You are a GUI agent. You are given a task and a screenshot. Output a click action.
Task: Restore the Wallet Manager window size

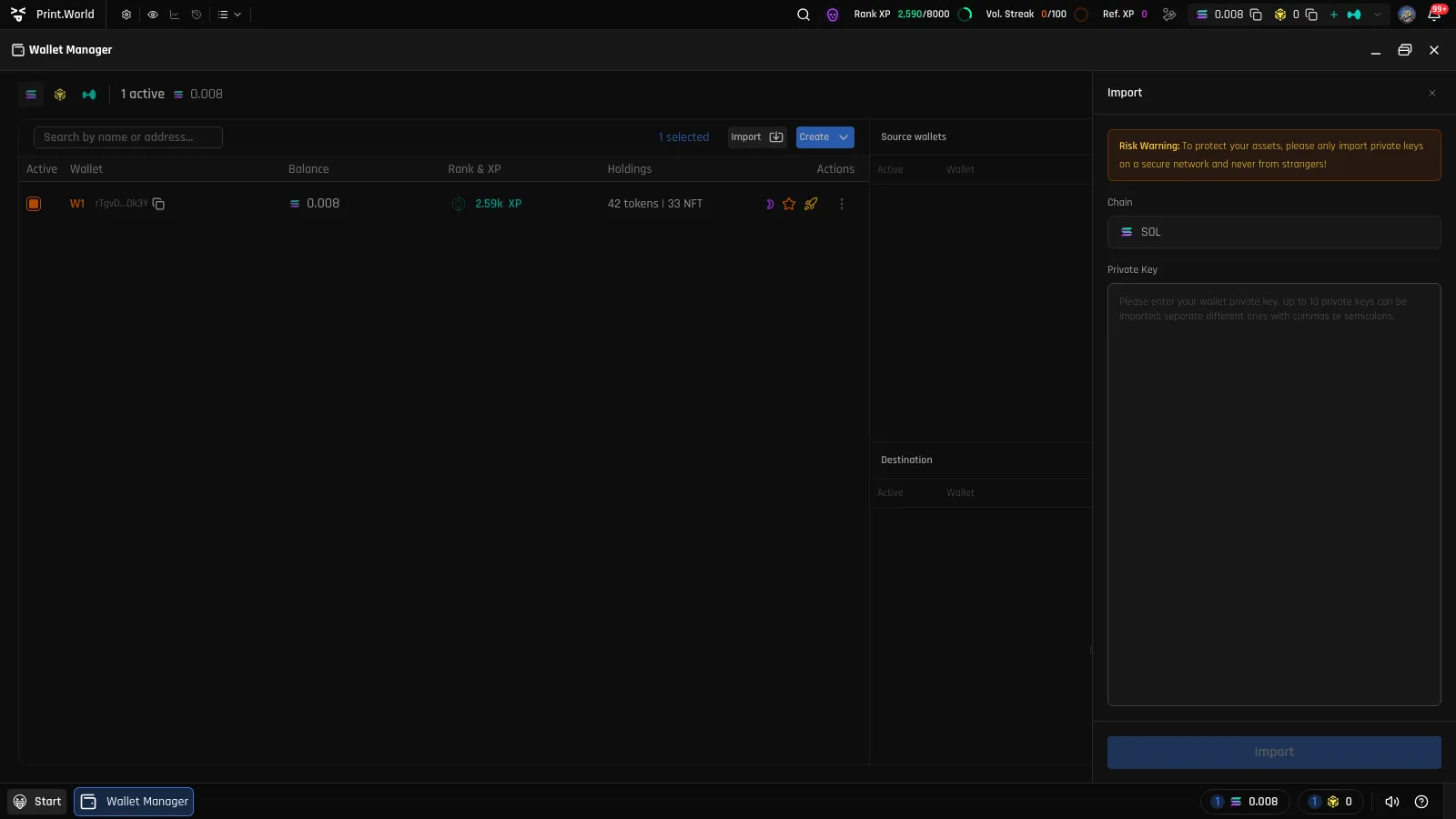pyautogui.click(x=1405, y=50)
